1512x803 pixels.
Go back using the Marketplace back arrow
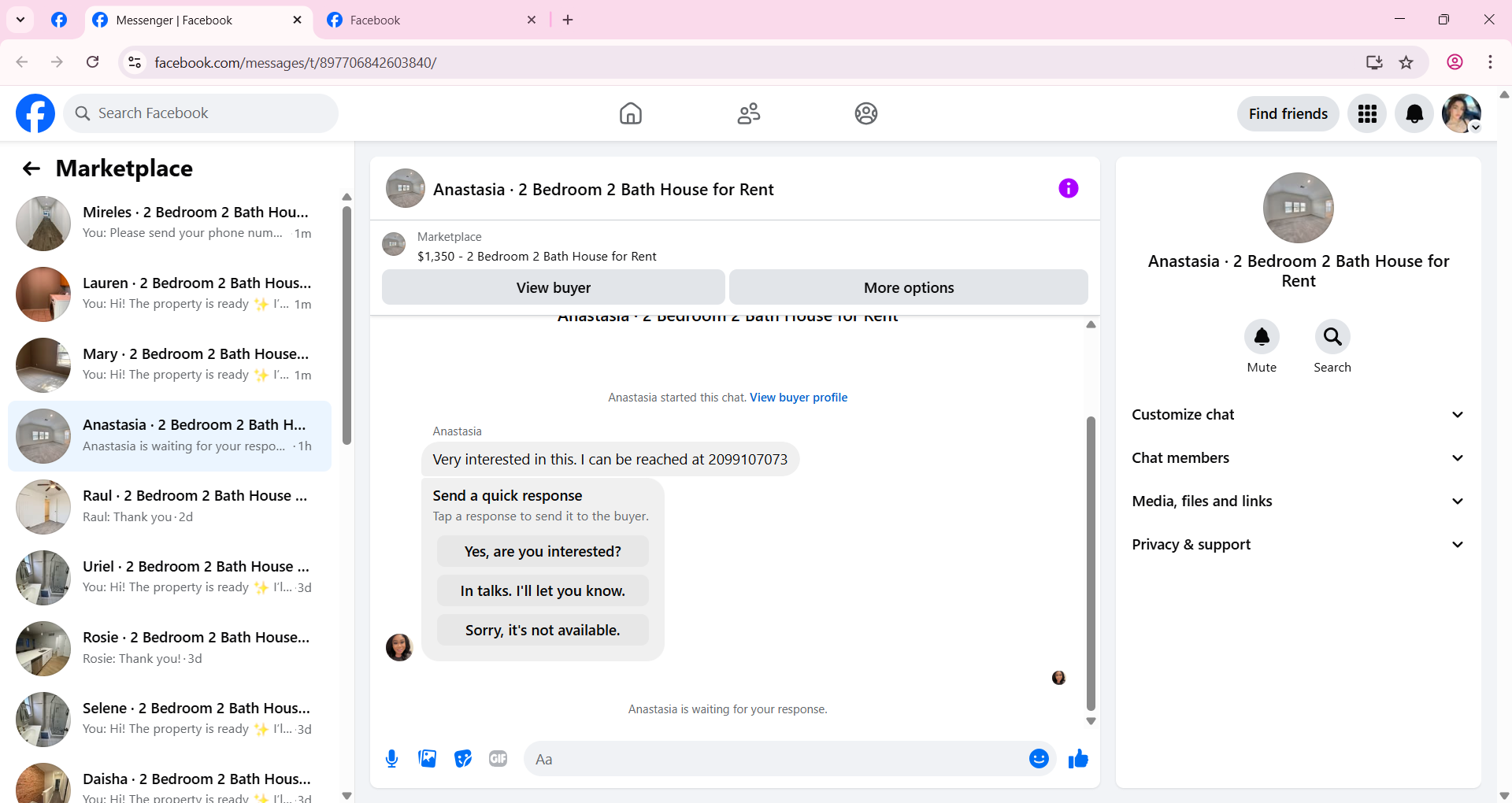click(x=31, y=168)
